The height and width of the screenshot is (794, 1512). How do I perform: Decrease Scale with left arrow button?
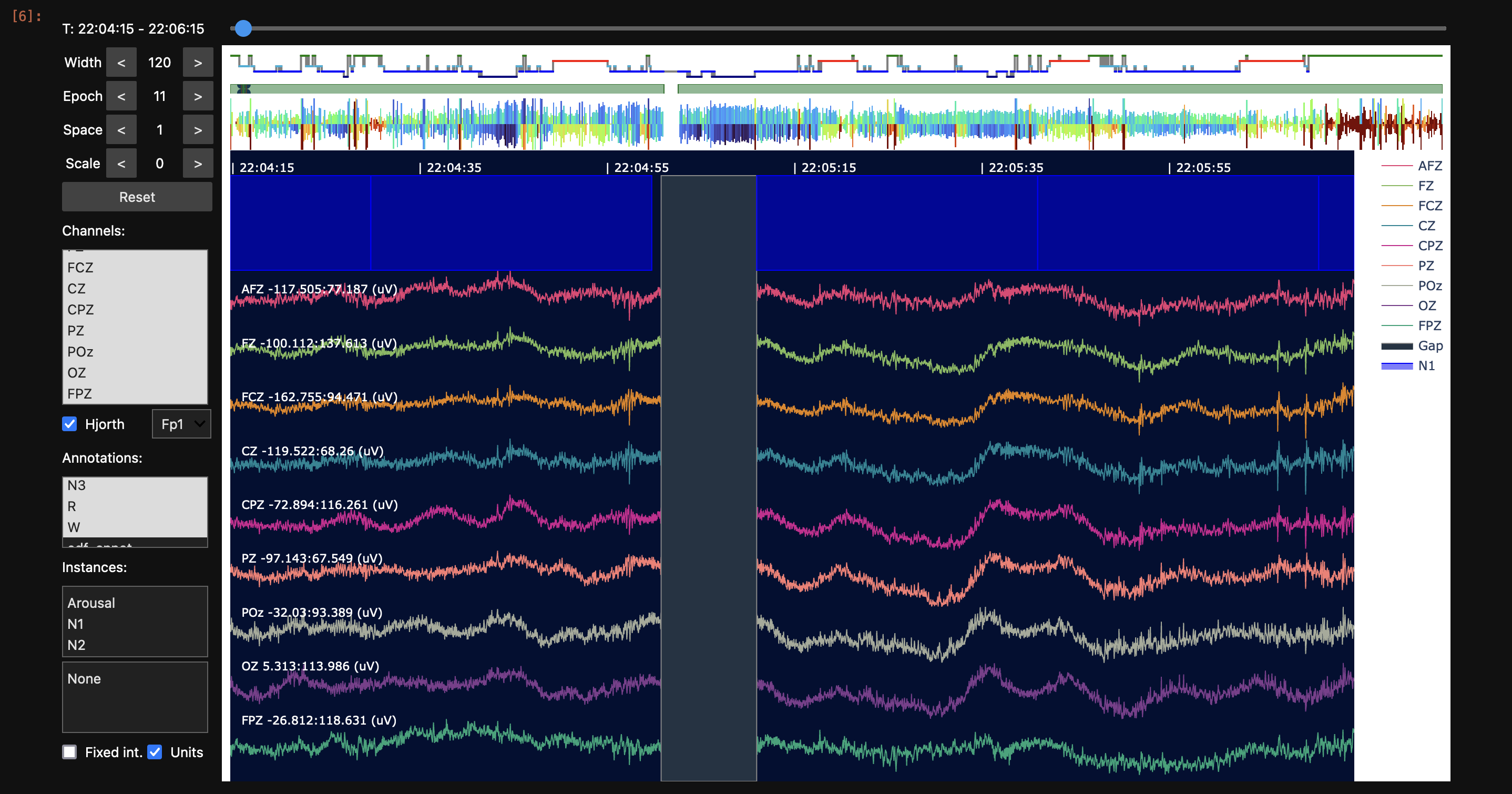tap(121, 163)
